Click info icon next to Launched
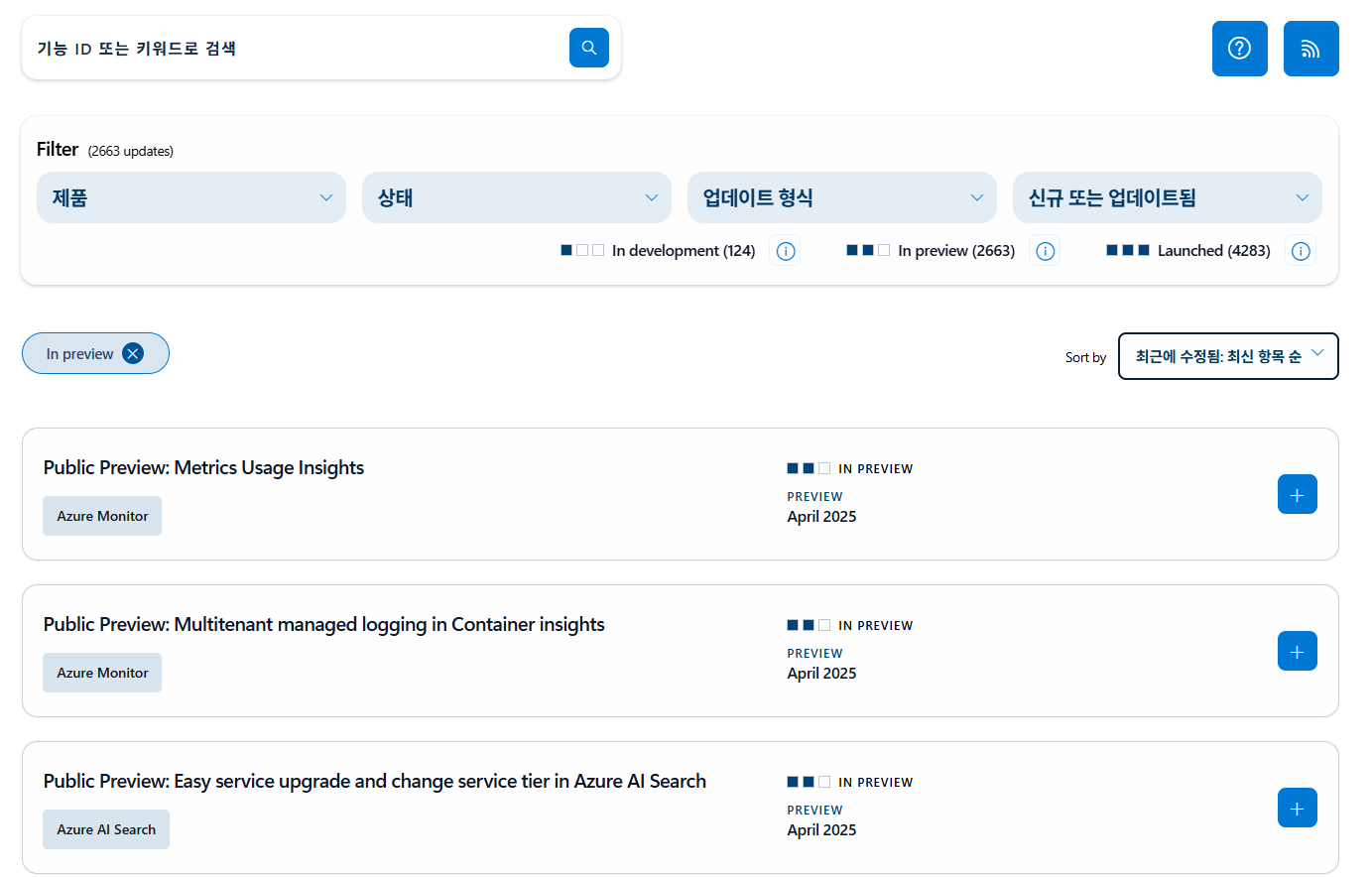This screenshot has height=877, width=1372. 1301,251
